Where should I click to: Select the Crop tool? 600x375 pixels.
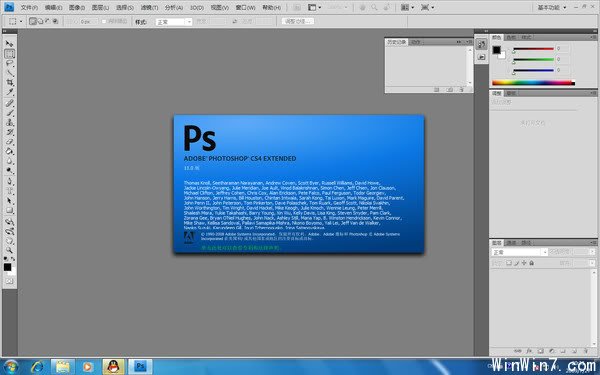(9, 82)
